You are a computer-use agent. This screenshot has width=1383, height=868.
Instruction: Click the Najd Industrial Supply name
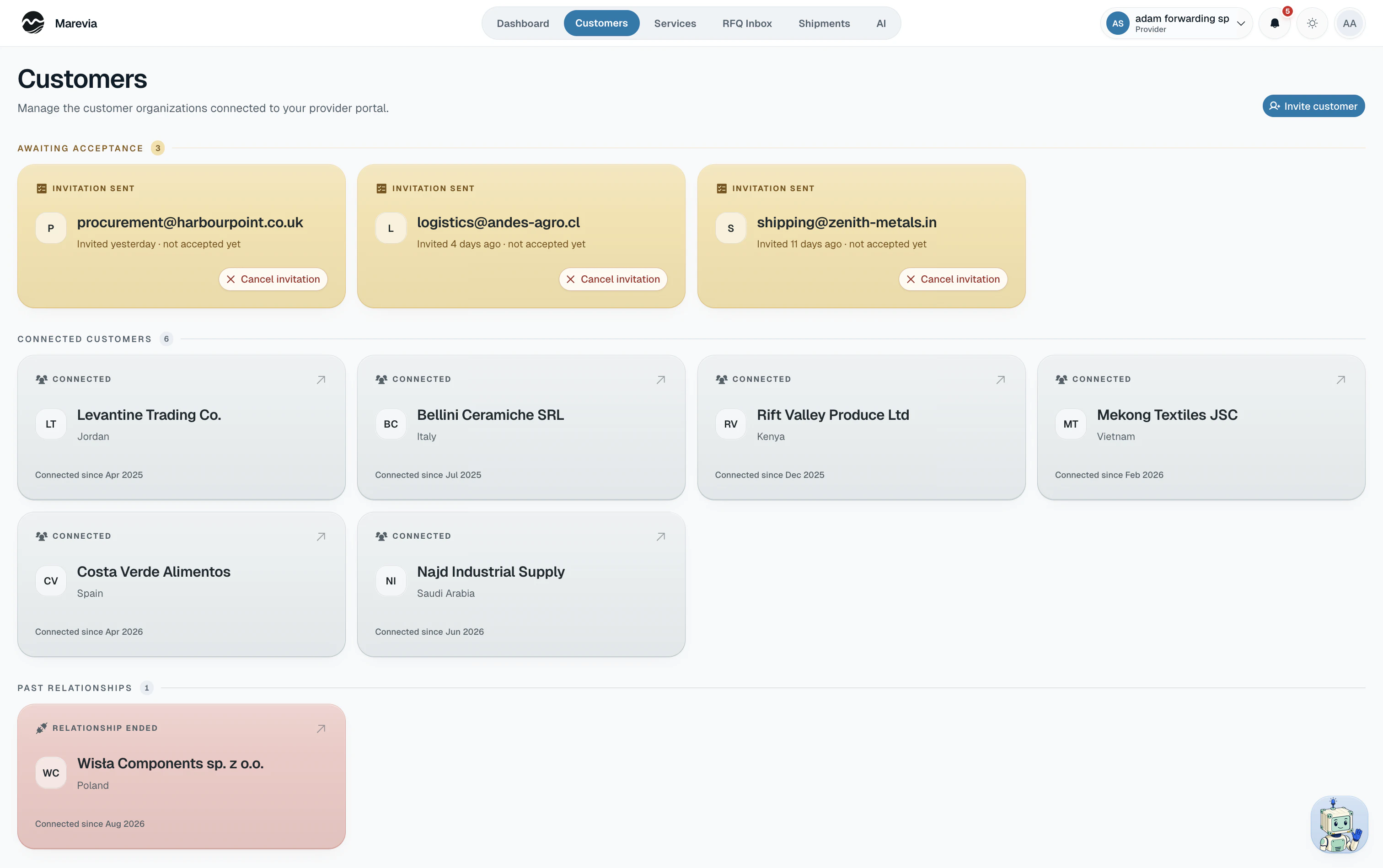click(491, 572)
